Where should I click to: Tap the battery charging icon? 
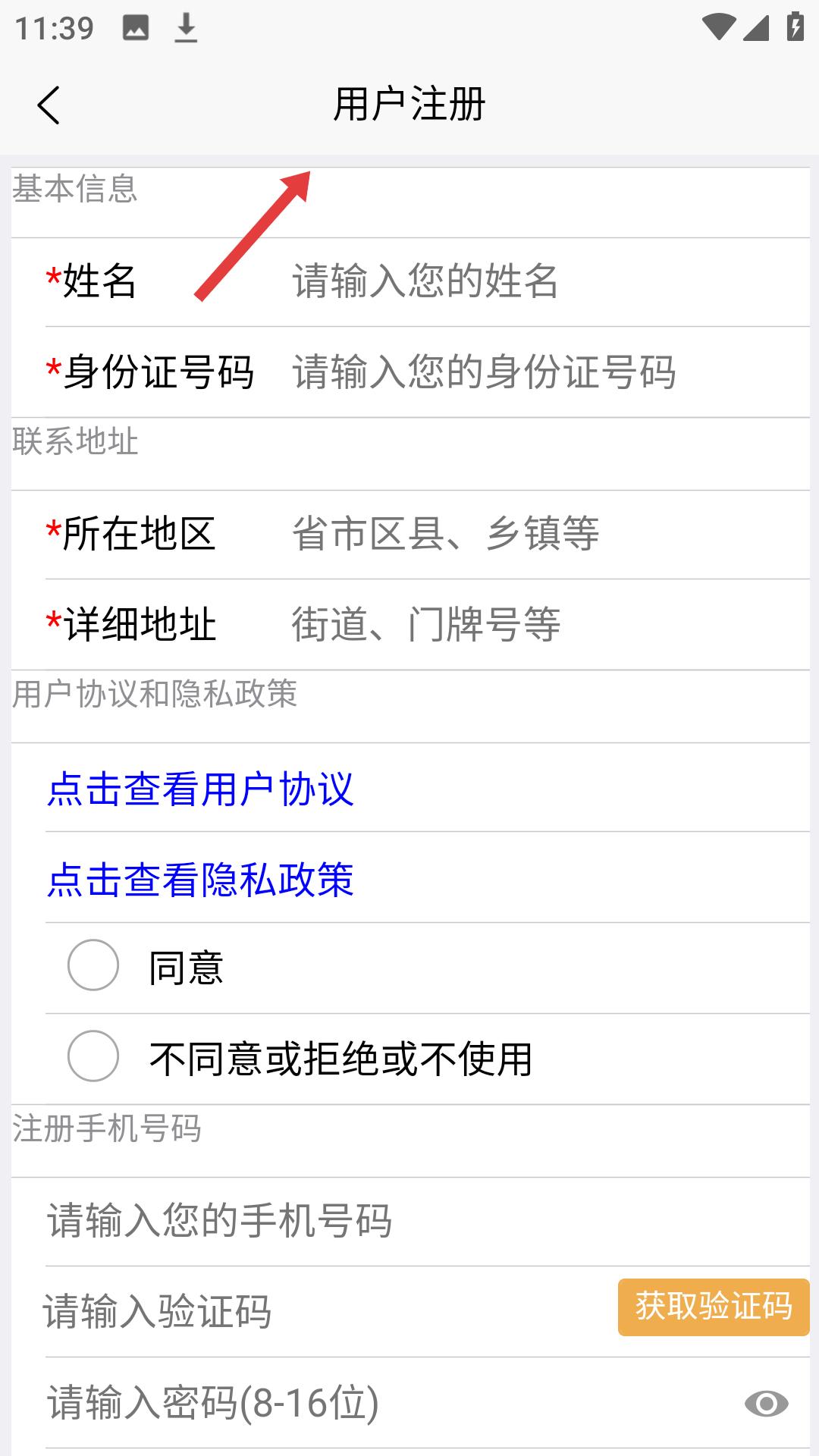(795, 27)
